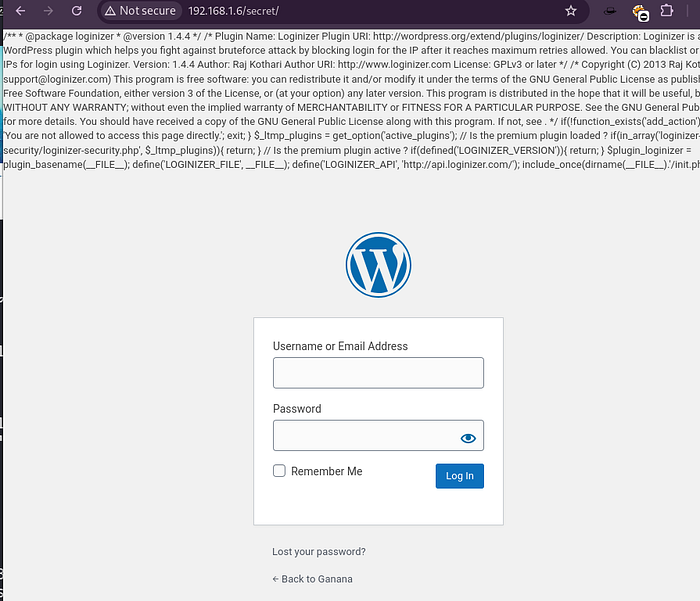Open the Extensions puzzle piece menu
The image size is (700, 601).
667,11
